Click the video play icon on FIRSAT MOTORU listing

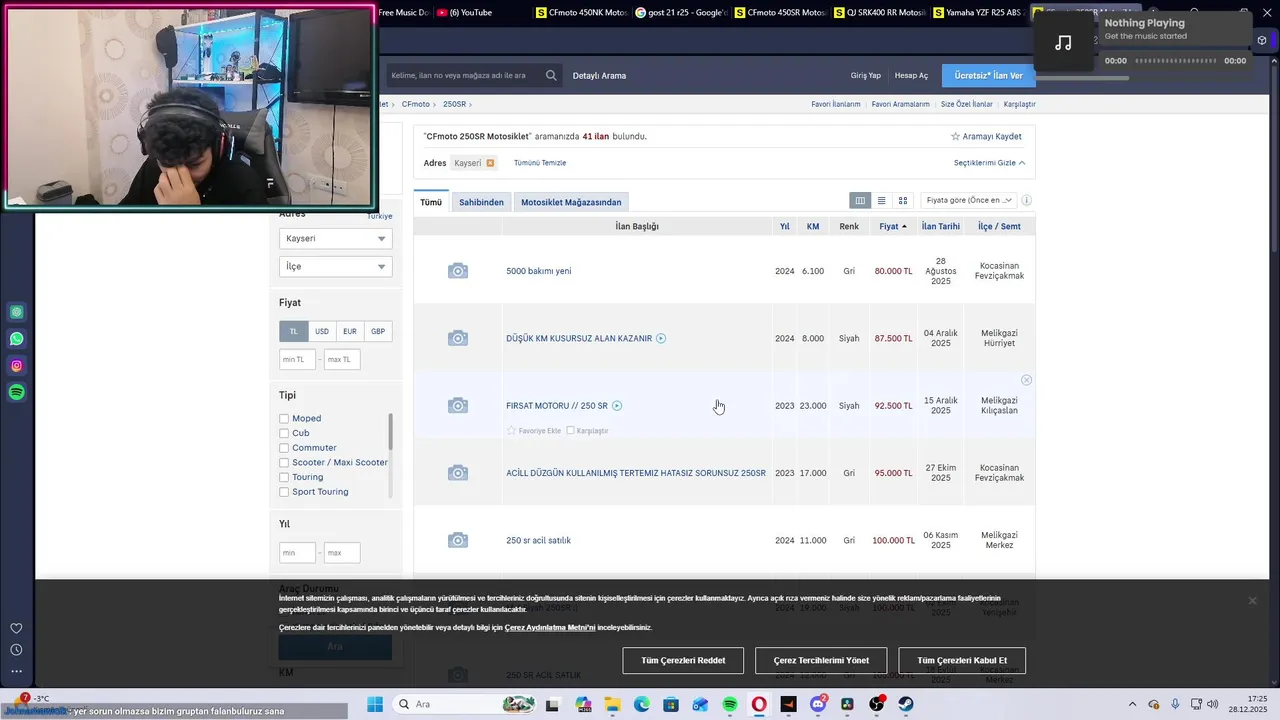(x=617, y=406)
